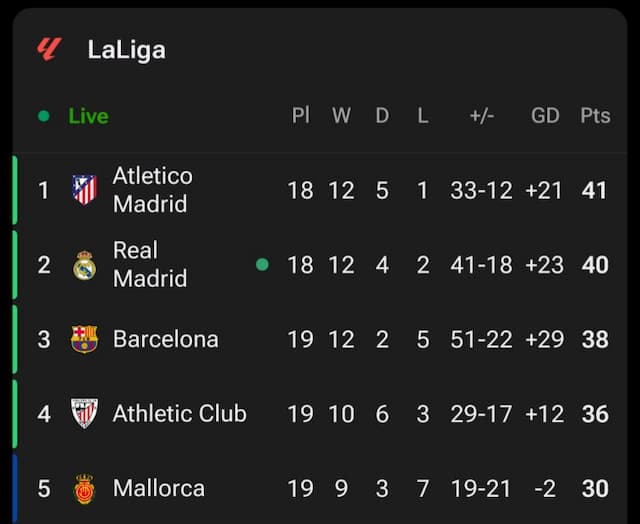Open Atletico Madrid team name
This screenshot has width=640, height=524.
click(x=153, y=190)
